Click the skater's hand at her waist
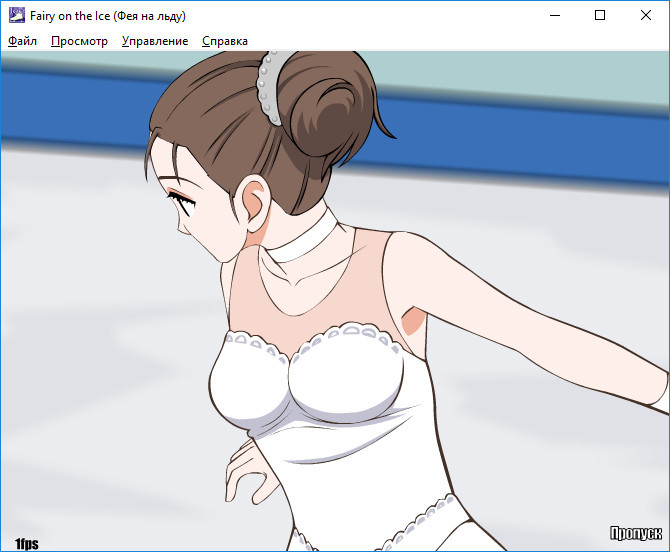The width and height of the screenshot is (670, 552). (245, 472)
